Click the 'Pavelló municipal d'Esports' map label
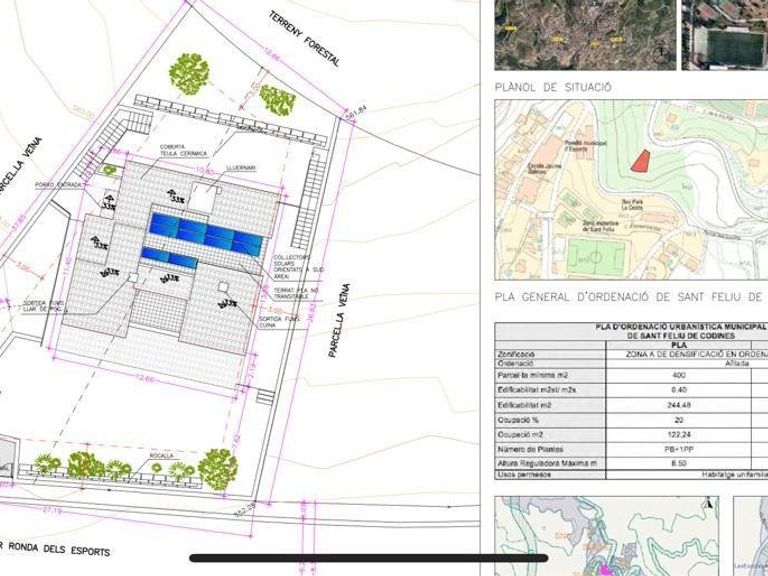 point(586,145)
